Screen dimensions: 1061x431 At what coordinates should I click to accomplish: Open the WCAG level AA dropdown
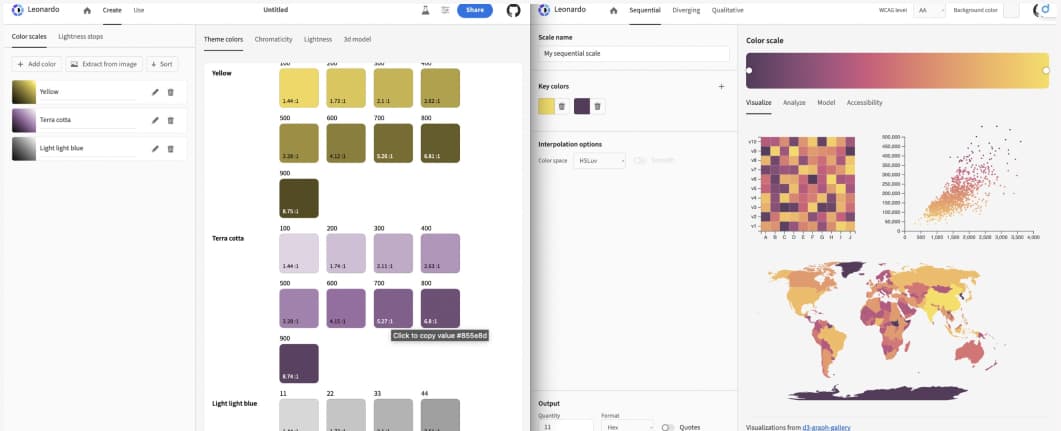pyautogui.click(x=929, y=10)
